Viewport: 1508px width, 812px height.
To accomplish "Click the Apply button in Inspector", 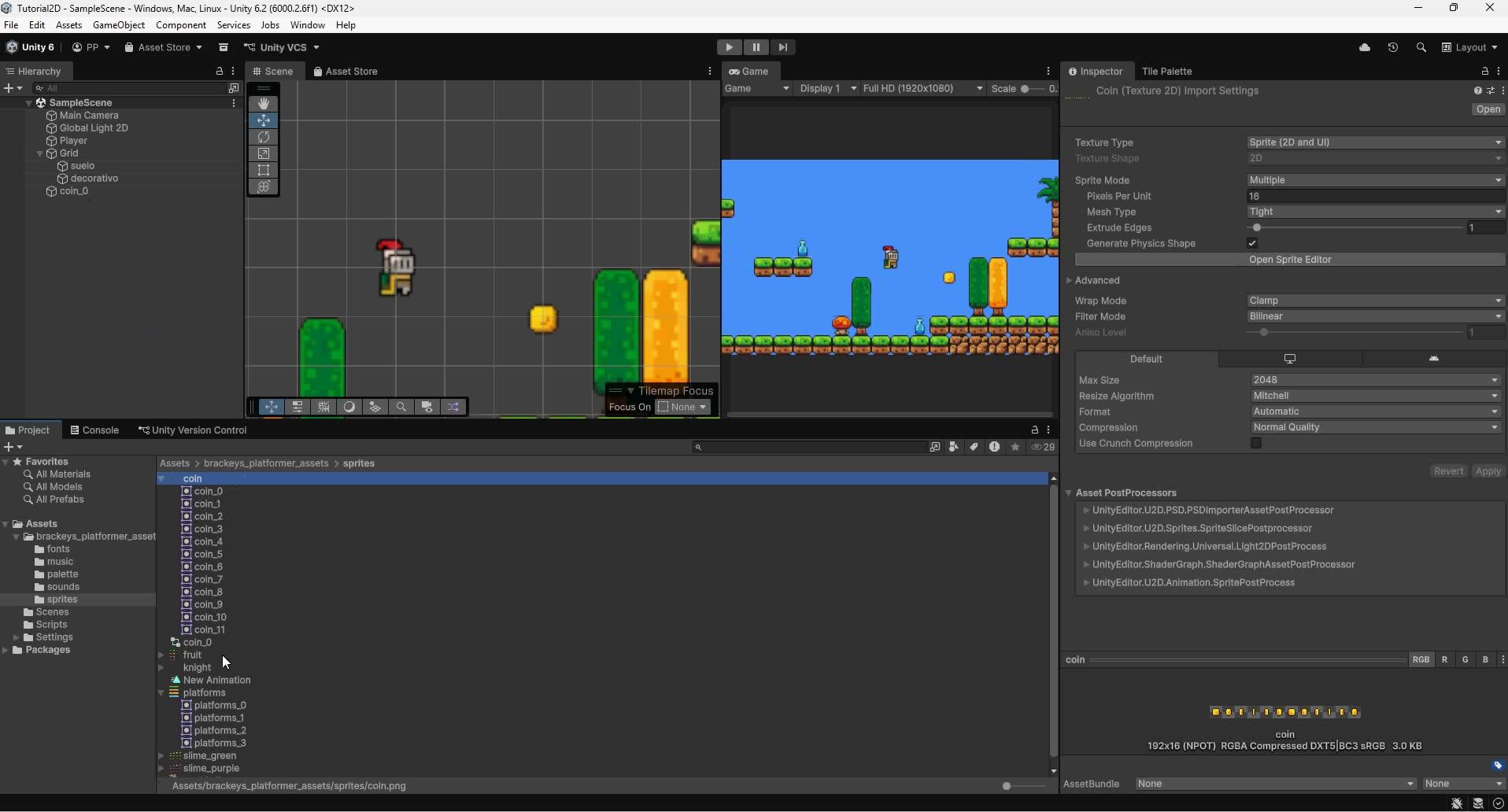I will tap(1487, 471).
